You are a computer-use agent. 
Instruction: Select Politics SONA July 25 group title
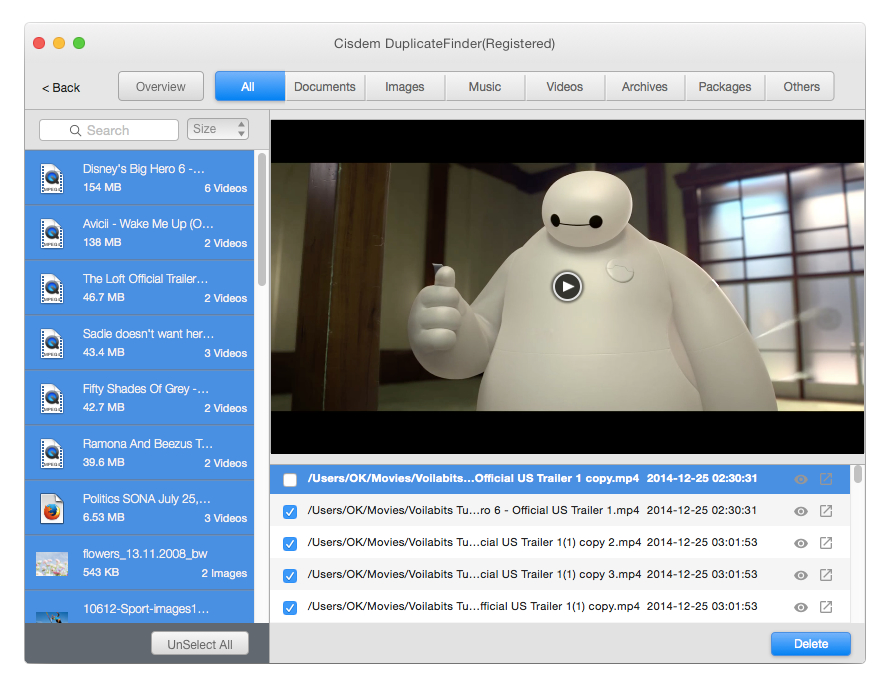pos(146,499)
